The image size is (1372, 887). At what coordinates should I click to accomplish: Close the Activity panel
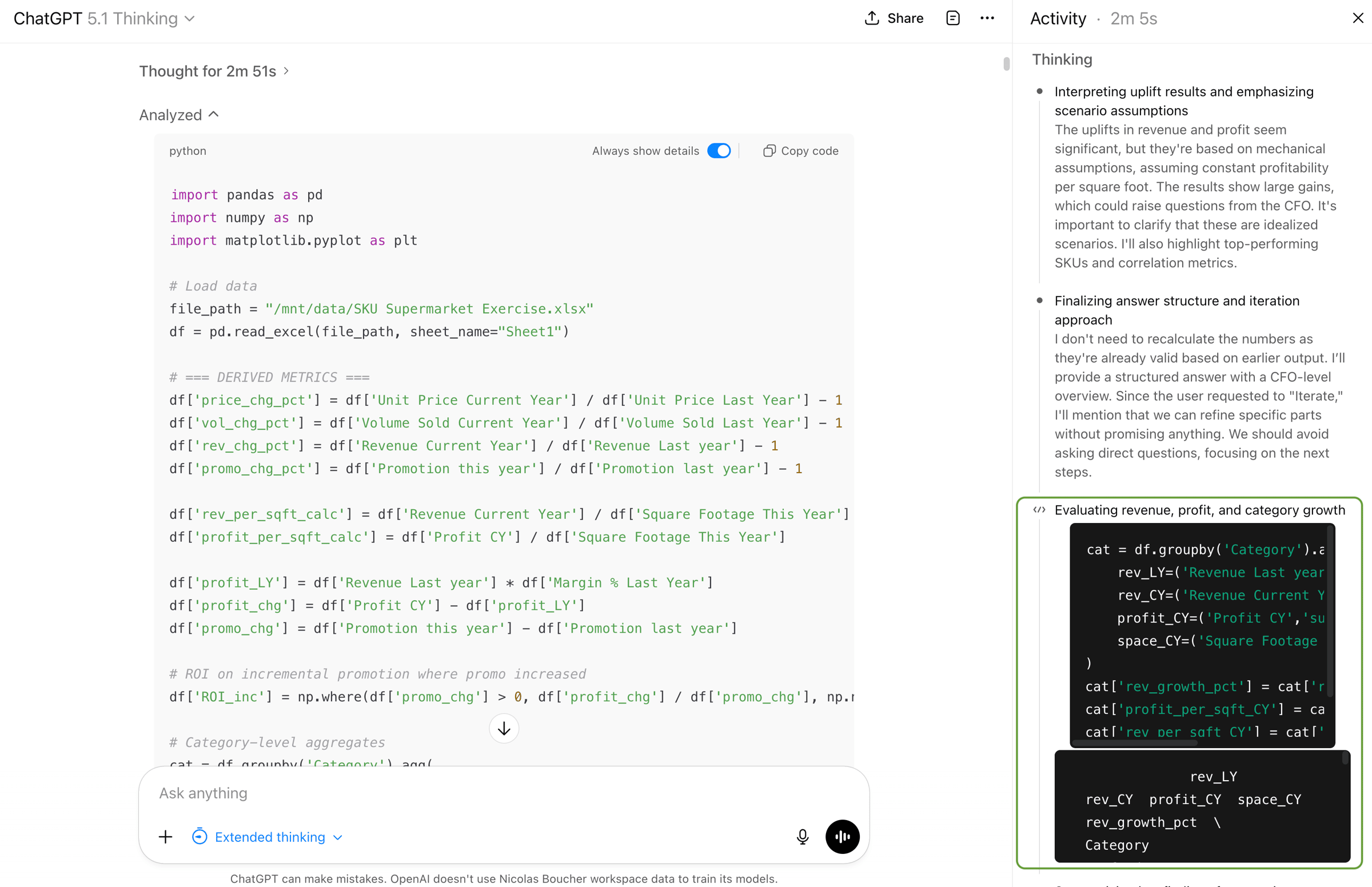click(x=1358, y=18)
